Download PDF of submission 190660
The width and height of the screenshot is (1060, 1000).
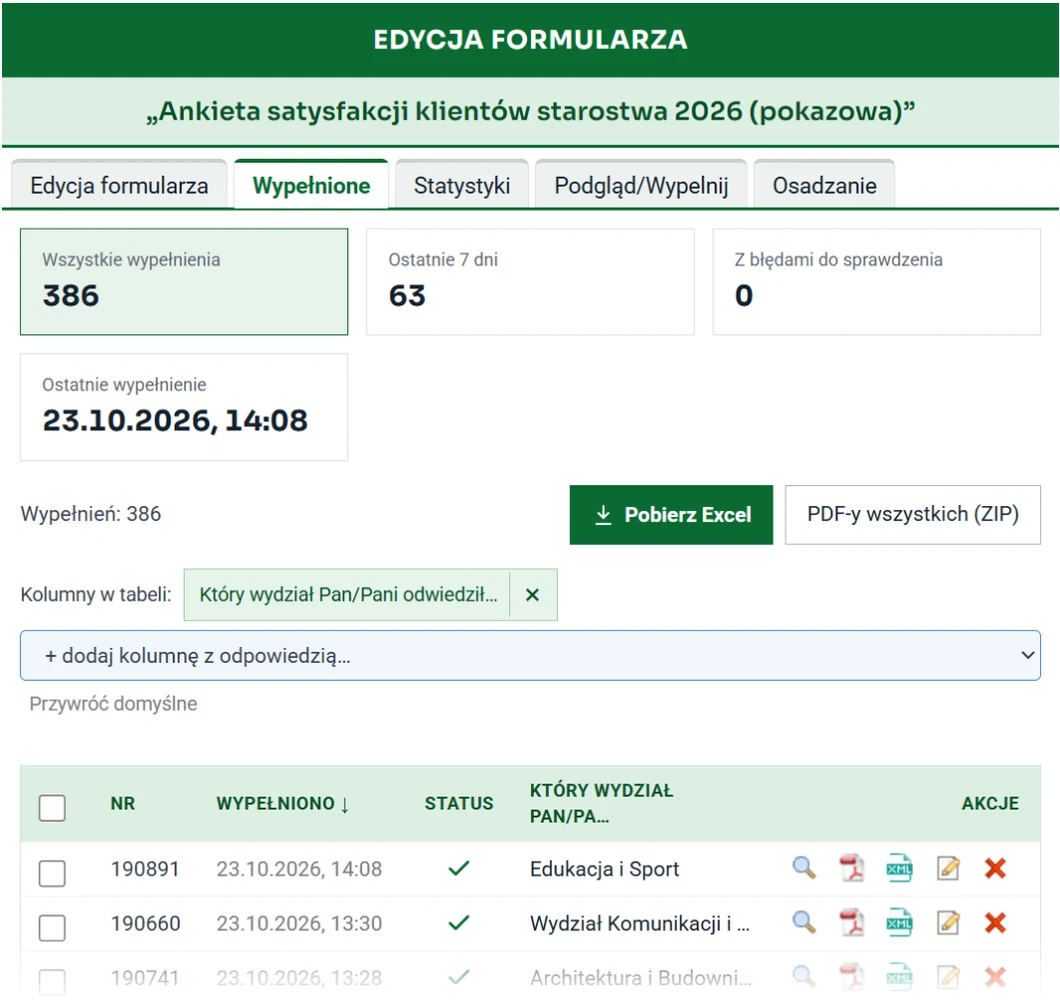[851, 922]
